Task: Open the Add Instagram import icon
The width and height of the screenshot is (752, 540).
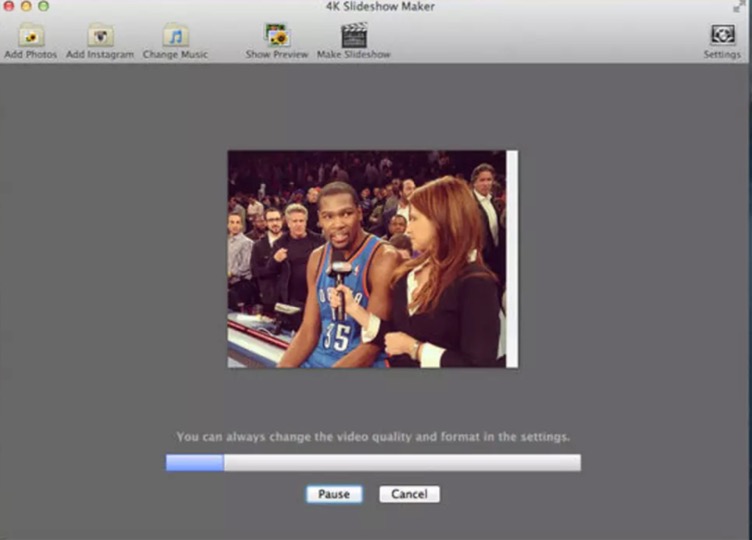Action: click(x=100, y=35)
